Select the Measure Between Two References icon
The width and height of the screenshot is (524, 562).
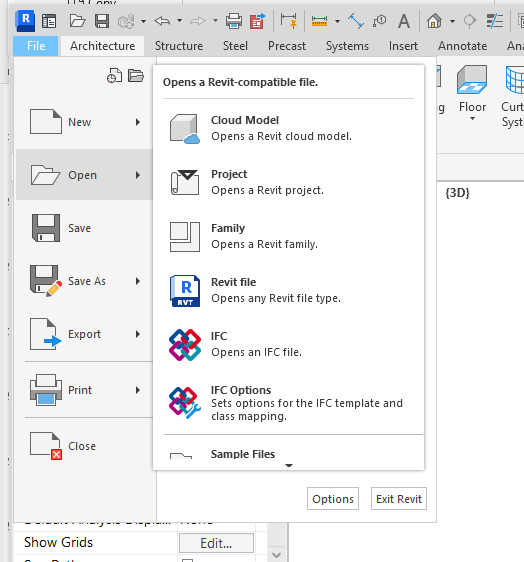(319, 21)
